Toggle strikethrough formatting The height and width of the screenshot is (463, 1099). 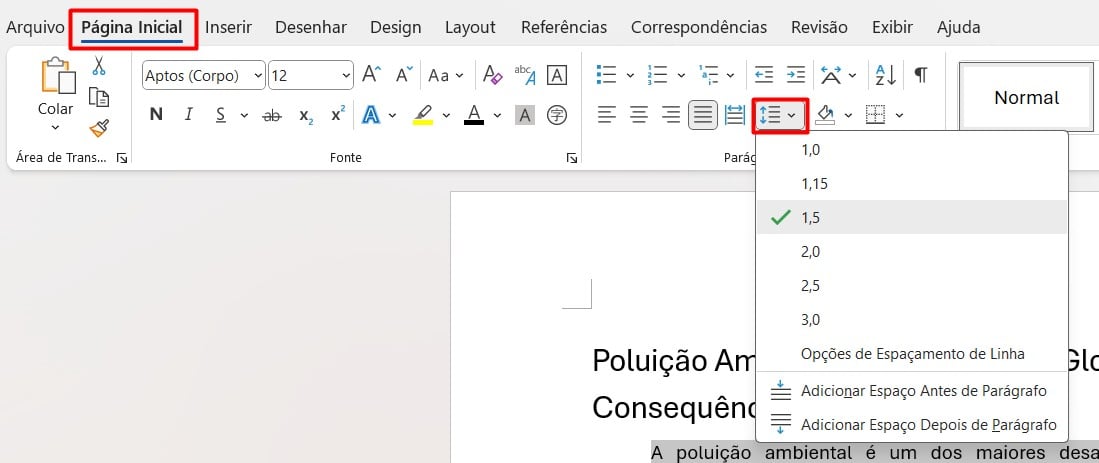coord(272,116)
